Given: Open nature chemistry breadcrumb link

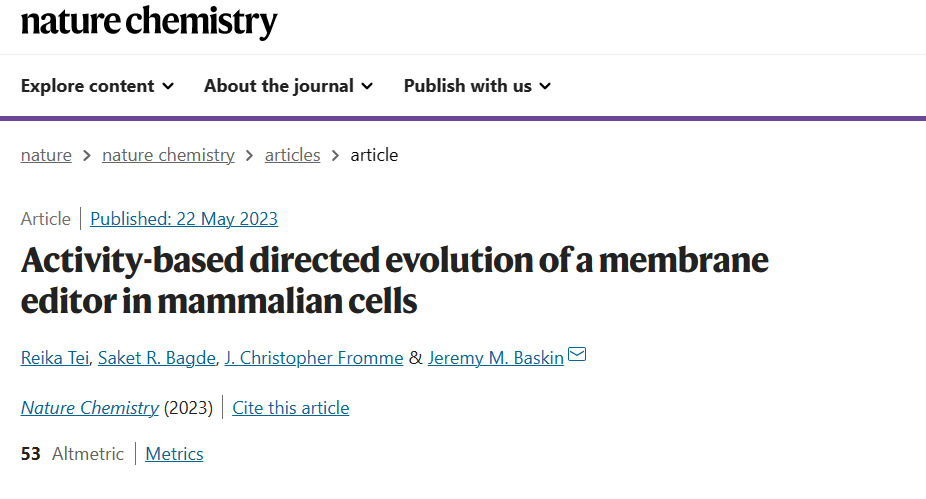Looking at the screenshot, I should (x=168, y=155).
